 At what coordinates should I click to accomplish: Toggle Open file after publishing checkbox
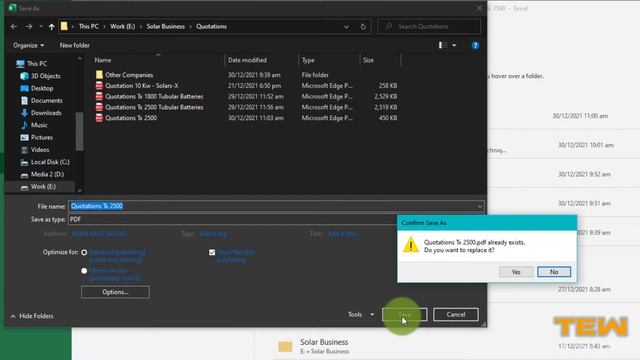(x=212, y=252)
